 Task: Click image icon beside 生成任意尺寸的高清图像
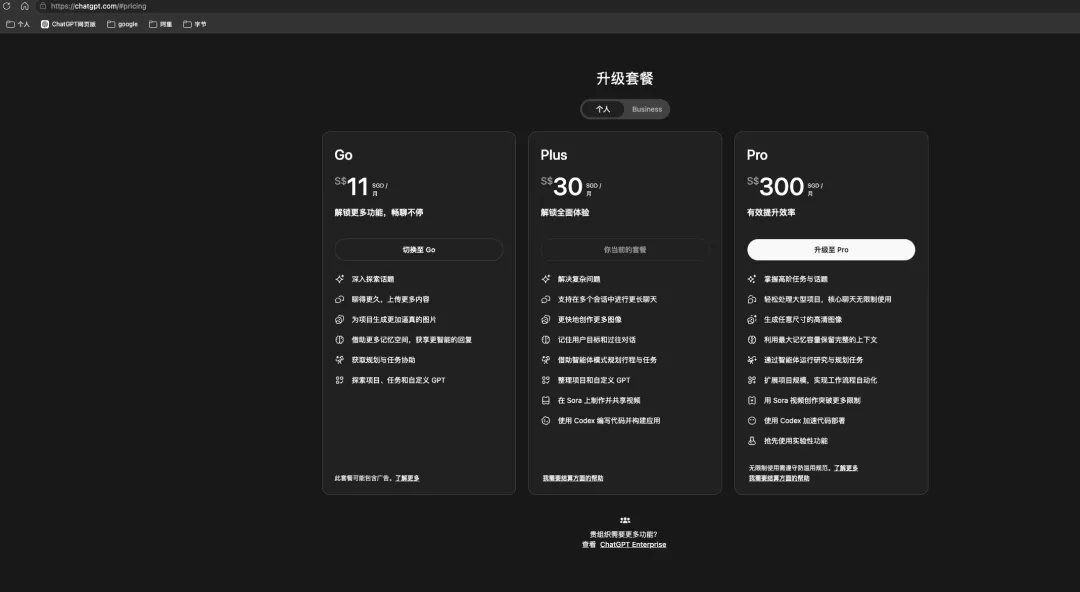tap(751, 320)
